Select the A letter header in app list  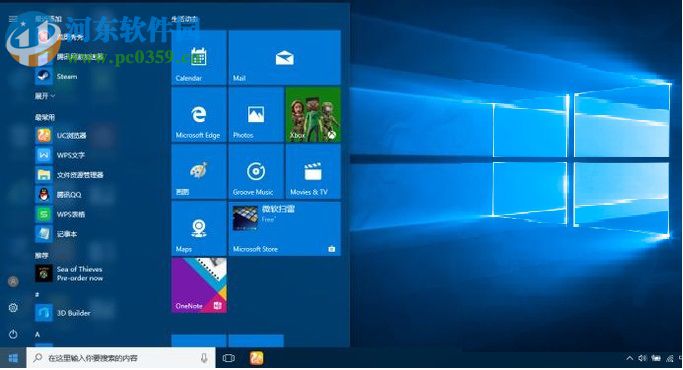[37, 334]
